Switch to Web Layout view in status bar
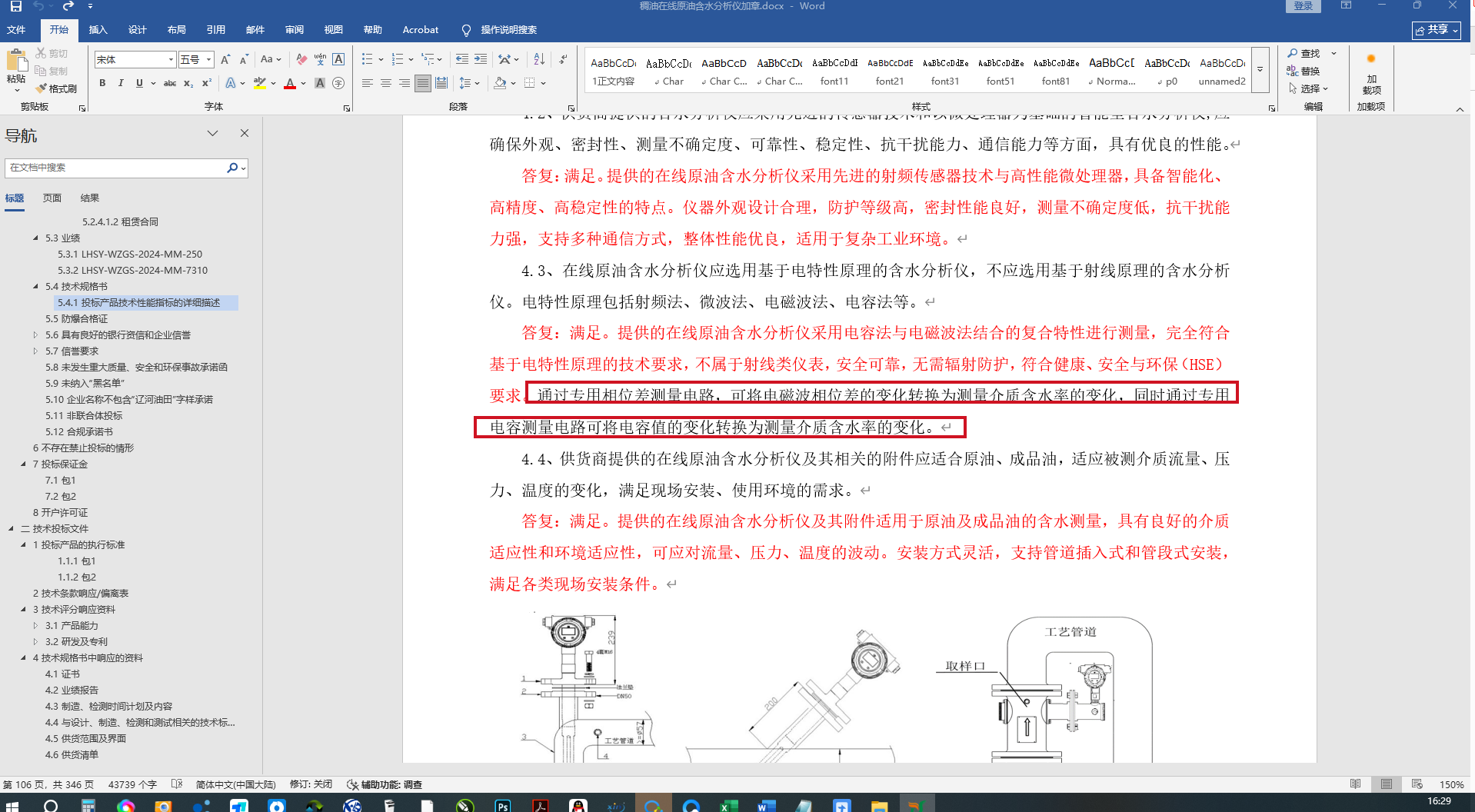This screenshot has width=1475, height=812. (1417, 784)
